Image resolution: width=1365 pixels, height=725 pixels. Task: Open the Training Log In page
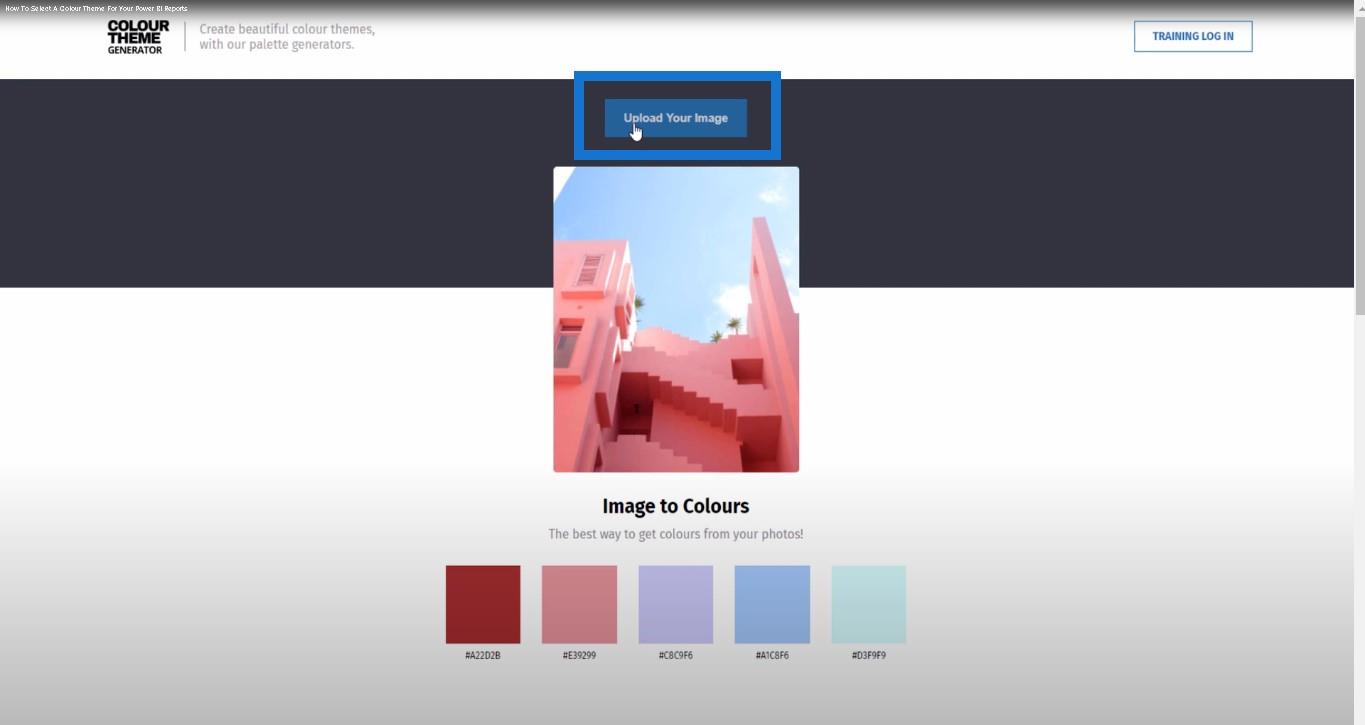point(1193,36)
